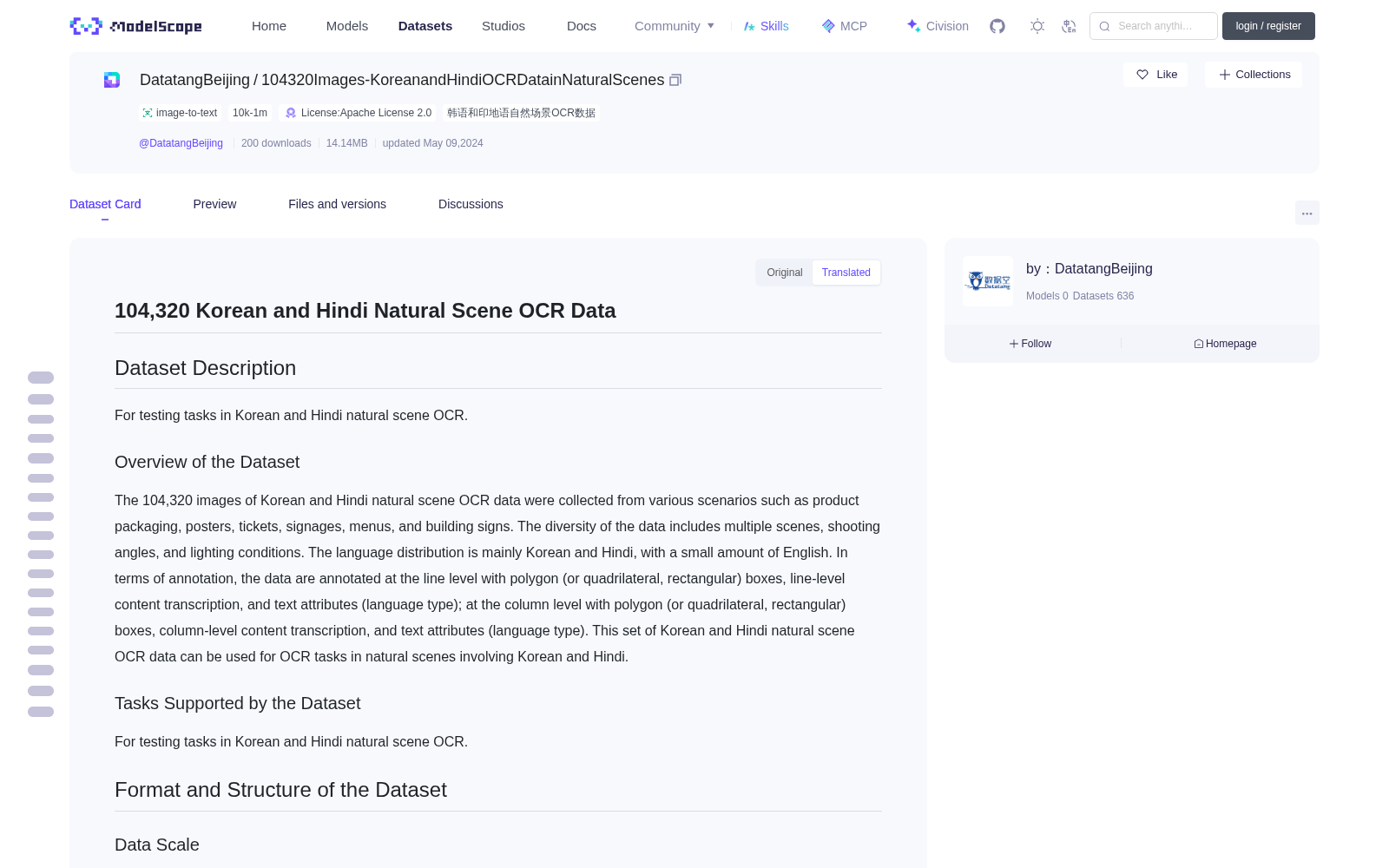Click the image-to-text tag

pos(180,113)
